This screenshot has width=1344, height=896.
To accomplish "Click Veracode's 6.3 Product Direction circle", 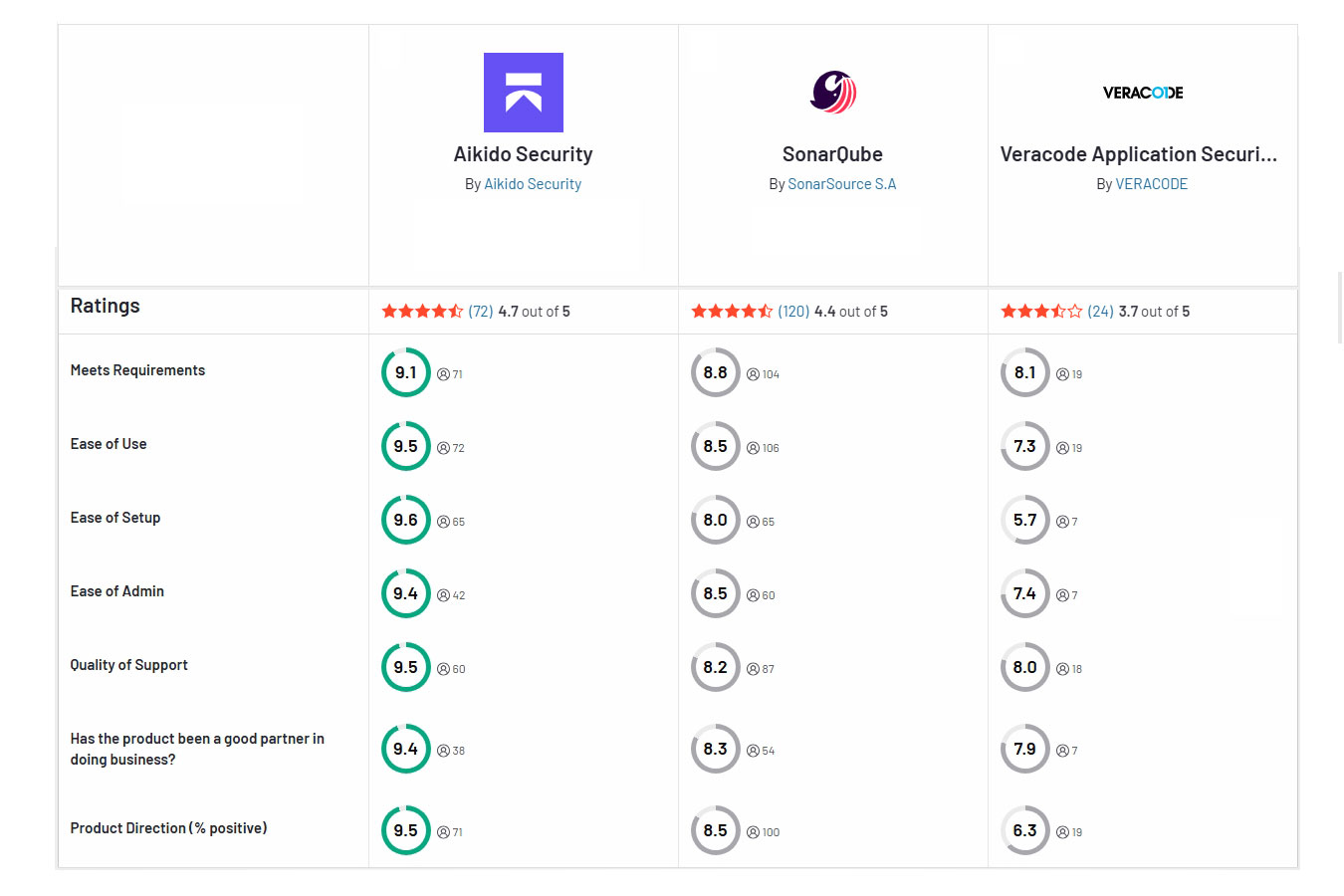I will (x=1025, y=830).
